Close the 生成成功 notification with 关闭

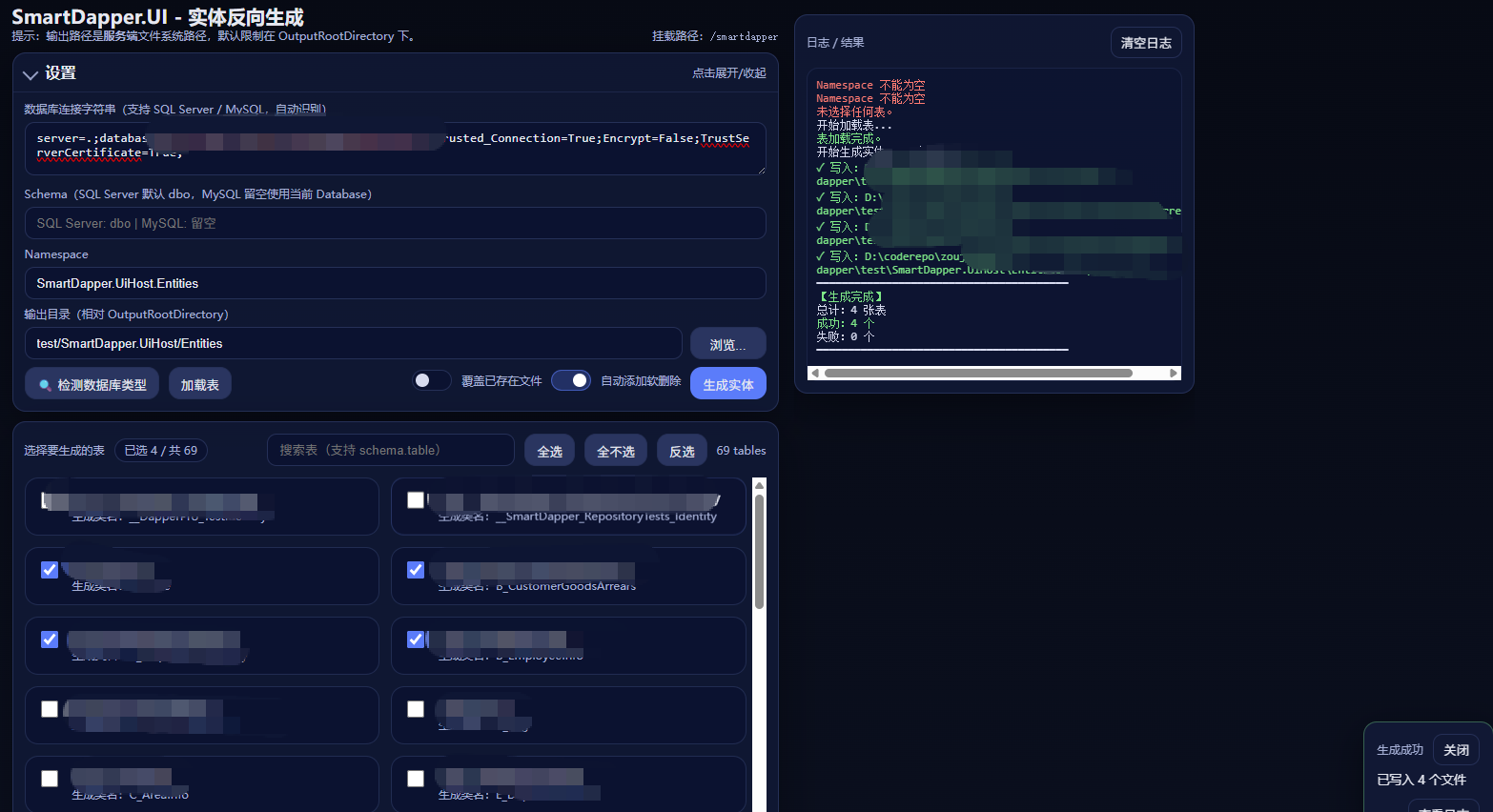point(1456,750)
